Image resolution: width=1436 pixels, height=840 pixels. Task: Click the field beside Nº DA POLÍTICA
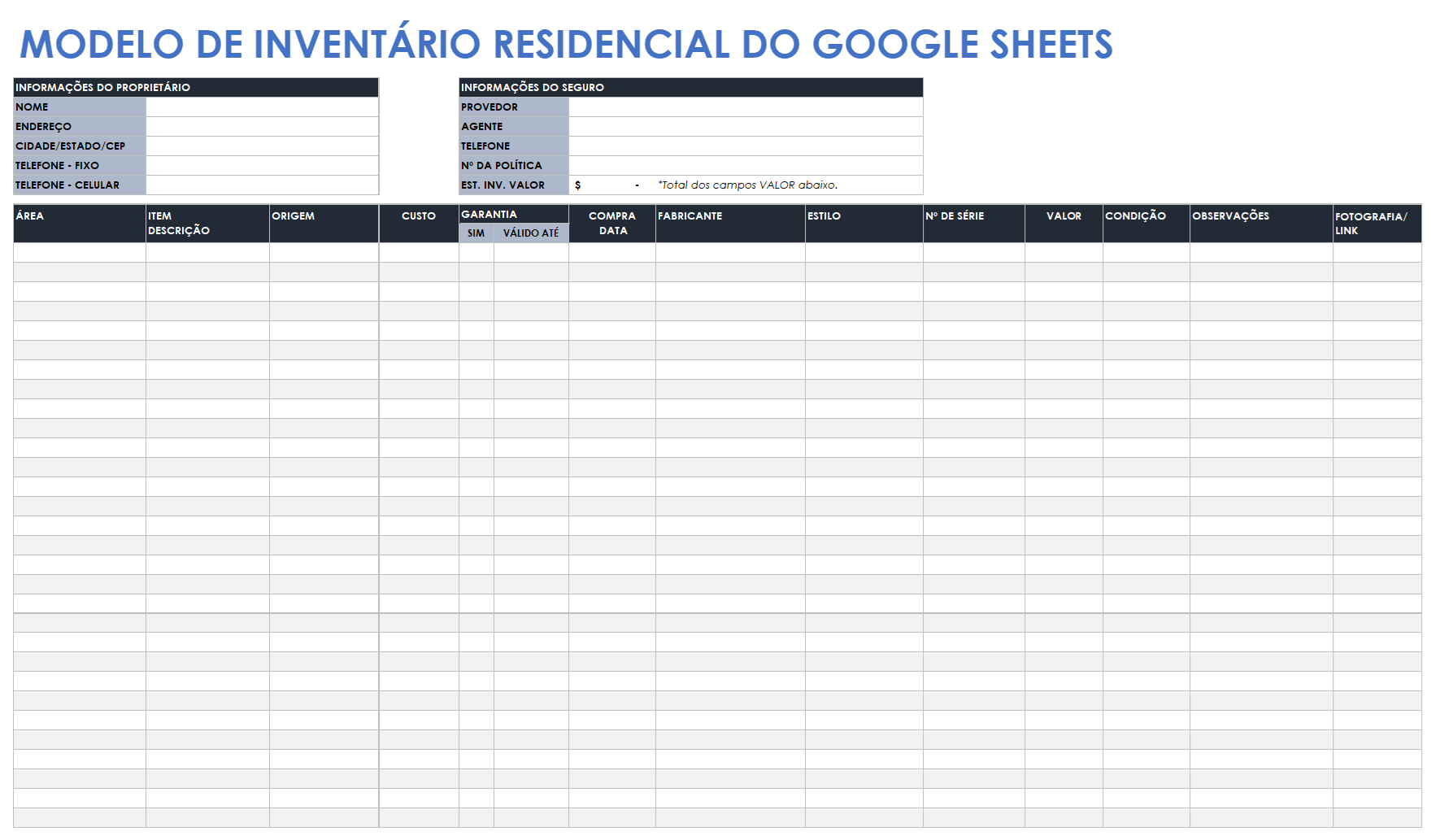coord(746,165)
